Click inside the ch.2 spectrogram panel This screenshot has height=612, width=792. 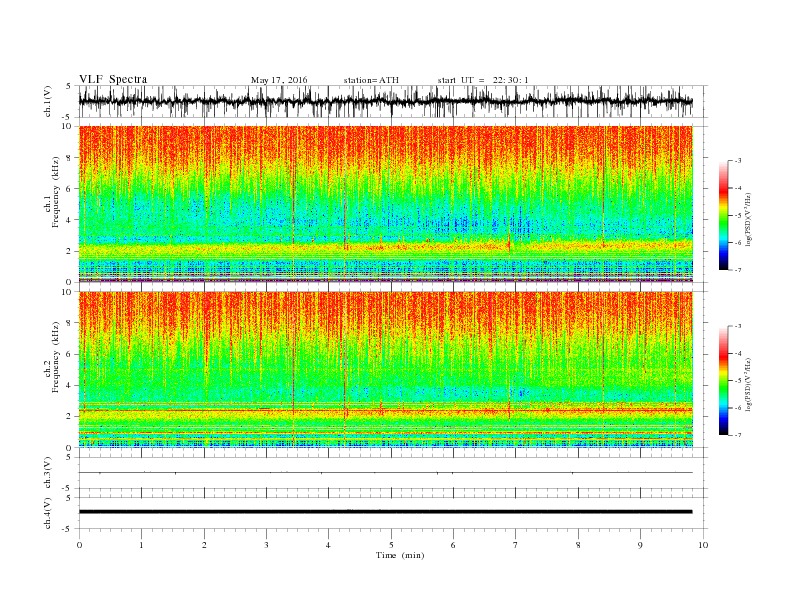pos(385,370)
